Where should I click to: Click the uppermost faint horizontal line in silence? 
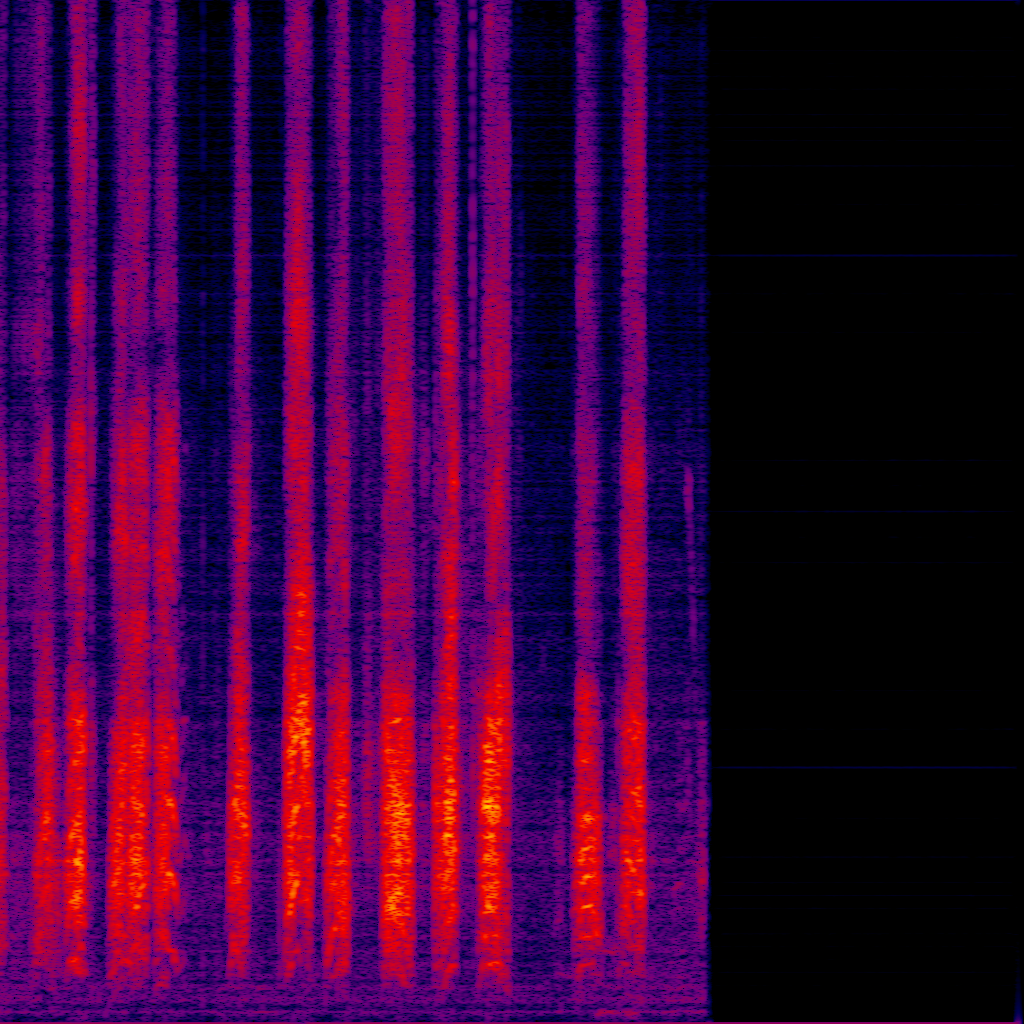(865, 257)
